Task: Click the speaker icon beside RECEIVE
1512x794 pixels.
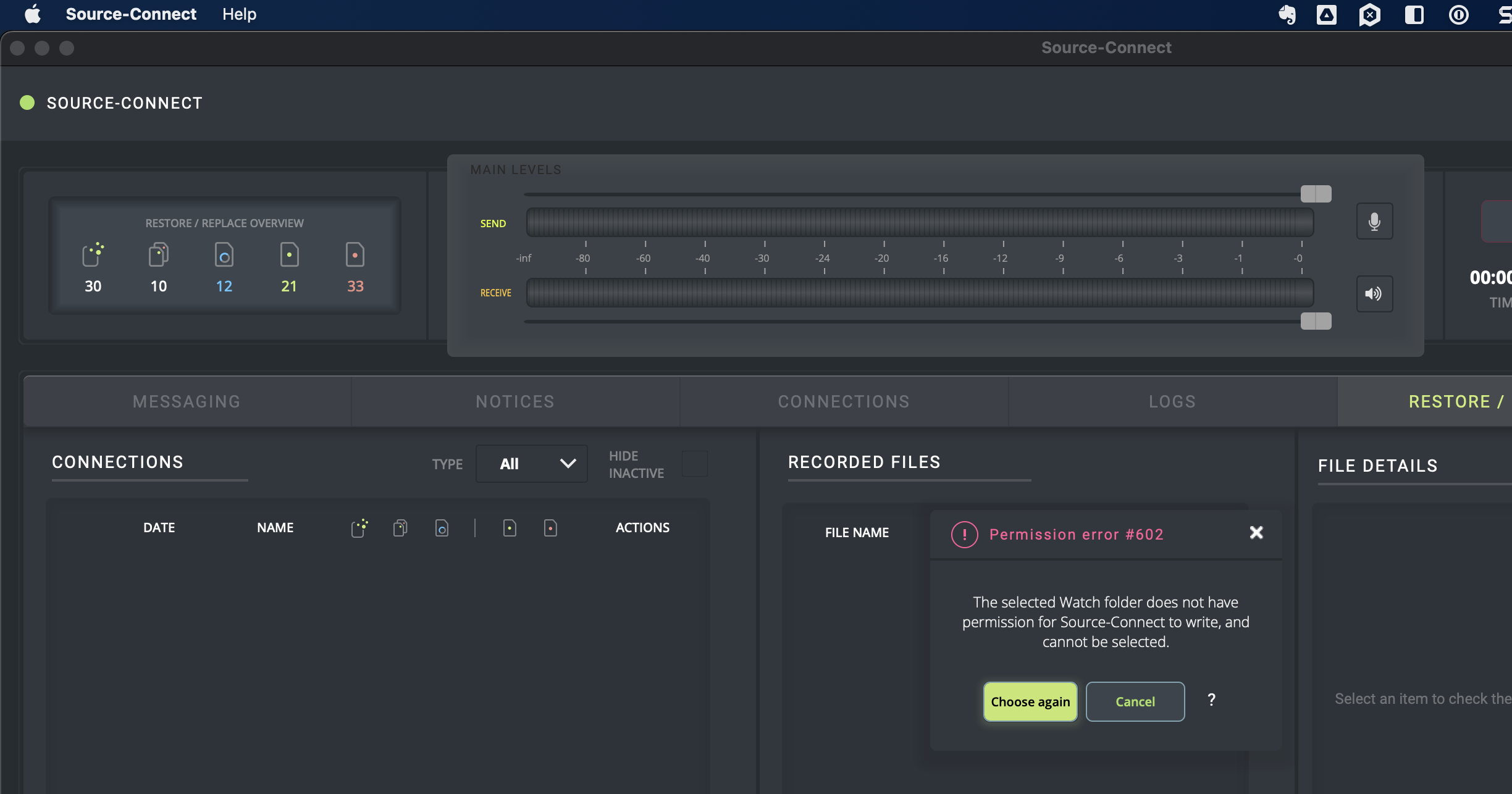Action: click(x=1374, y=294)
